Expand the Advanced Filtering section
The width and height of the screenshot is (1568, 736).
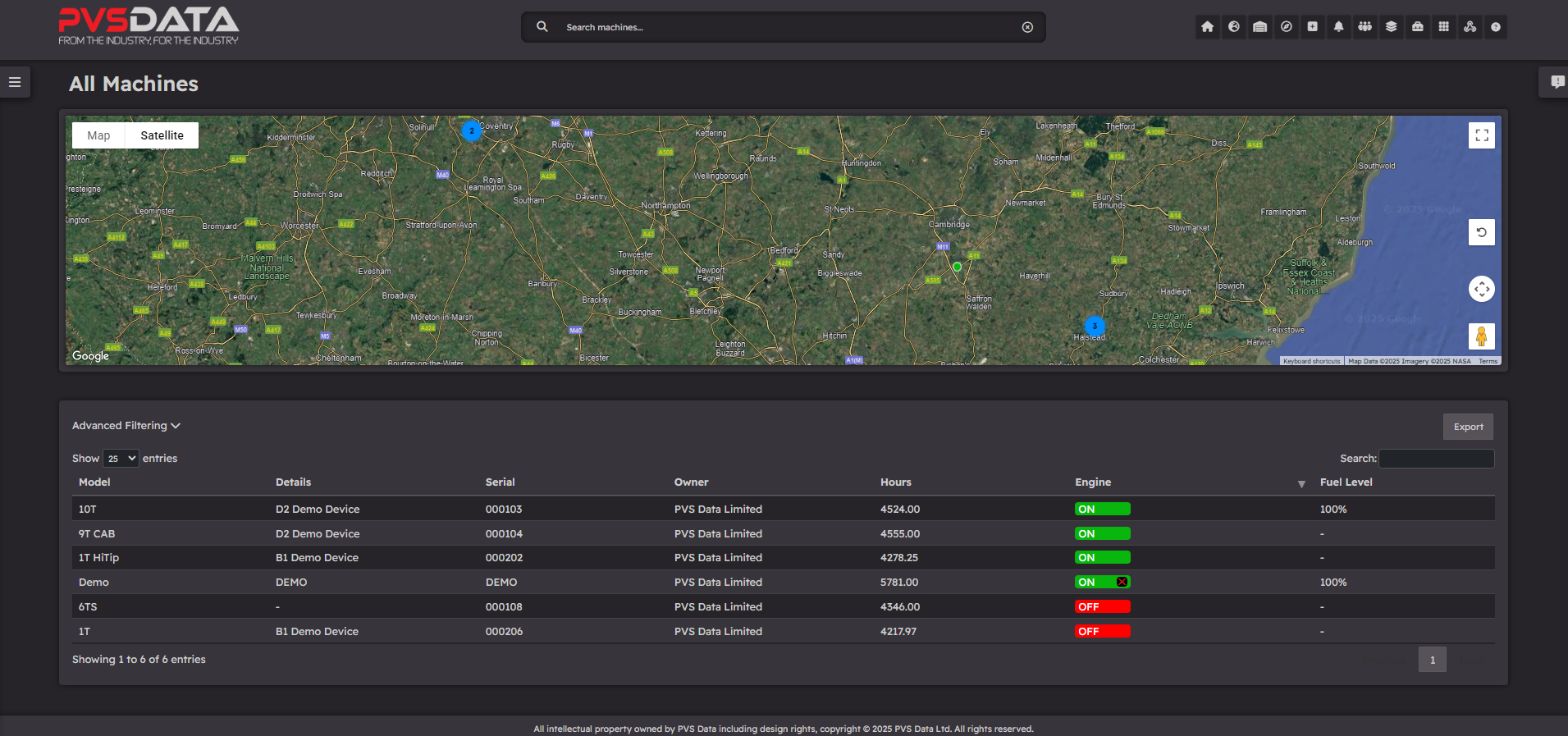click(126, 426)
